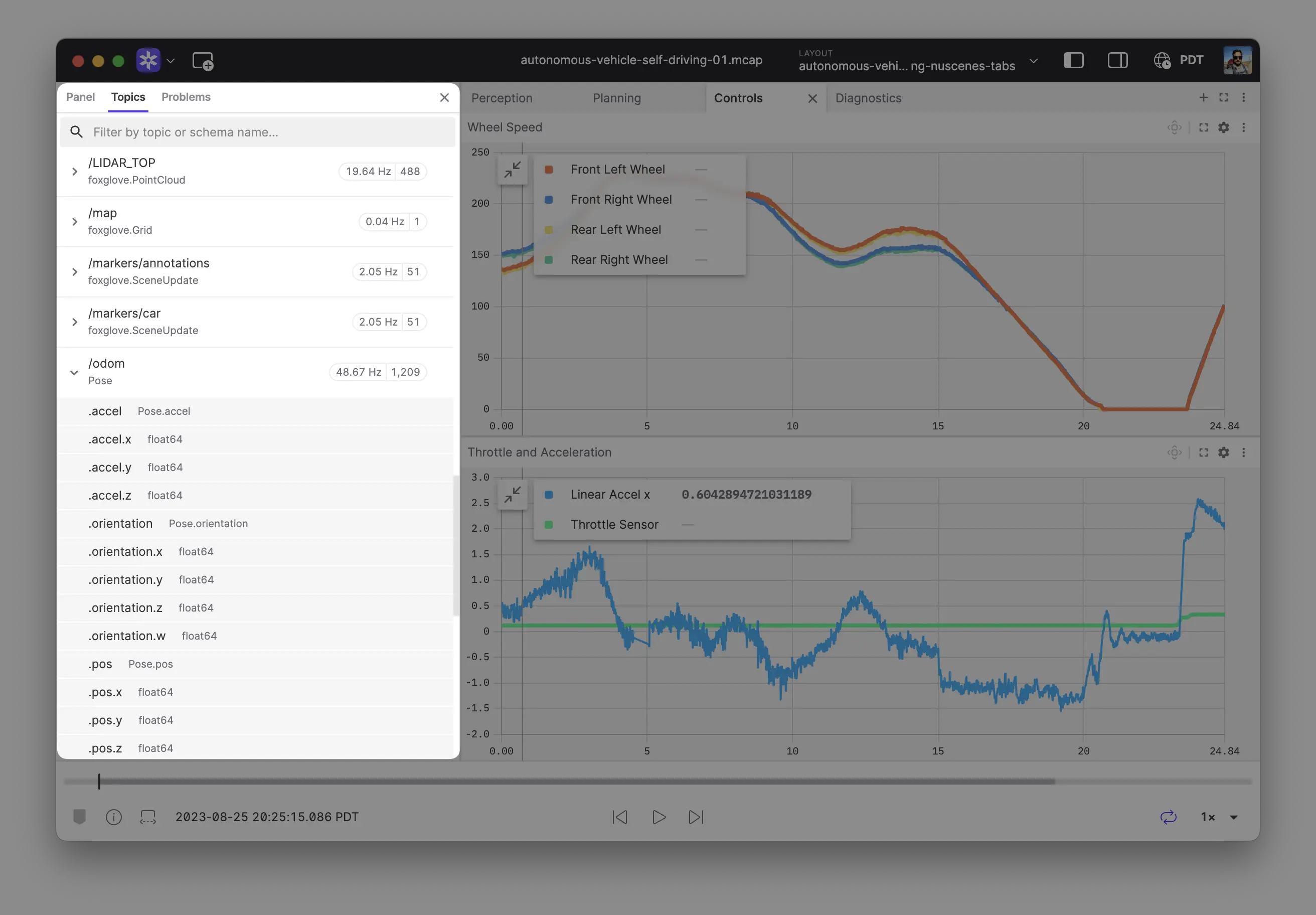
Task: Open Wheel Speed panel settings gear
Action: tap(1223, 127)
